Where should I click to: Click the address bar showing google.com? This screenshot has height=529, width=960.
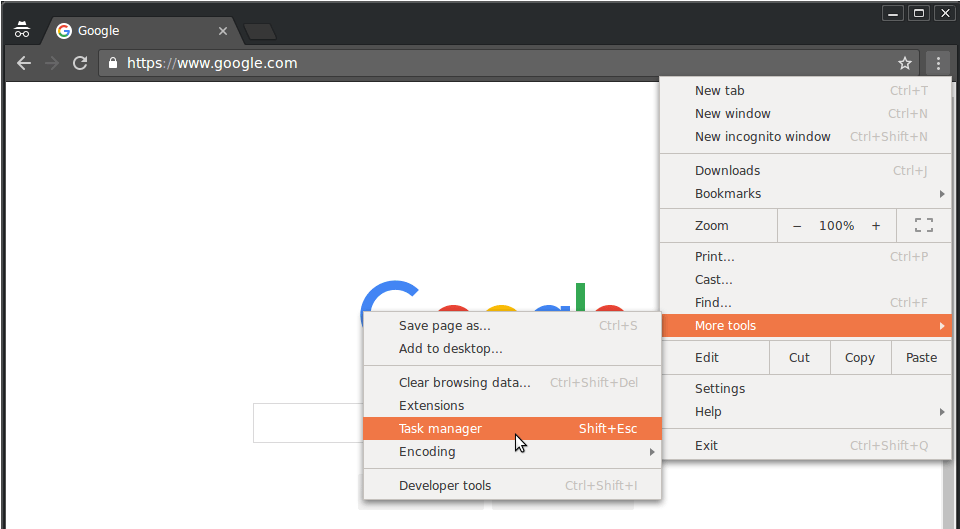pyautogui.click(x=500, y=63)
